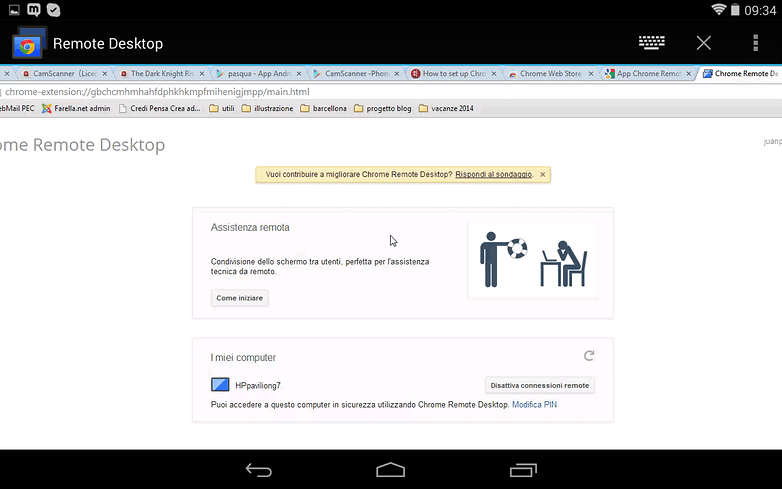Tap the Android home button
The image size is (782, 489).
tap(391, 470)
